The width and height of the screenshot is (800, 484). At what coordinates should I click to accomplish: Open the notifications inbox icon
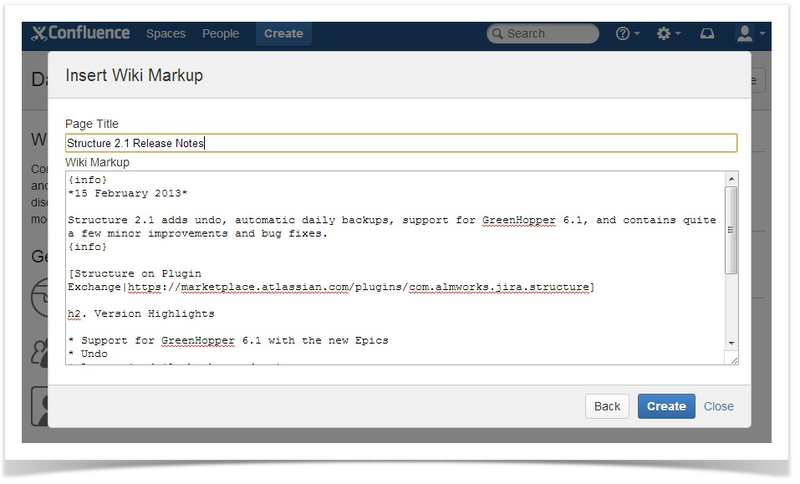point(707,34)
